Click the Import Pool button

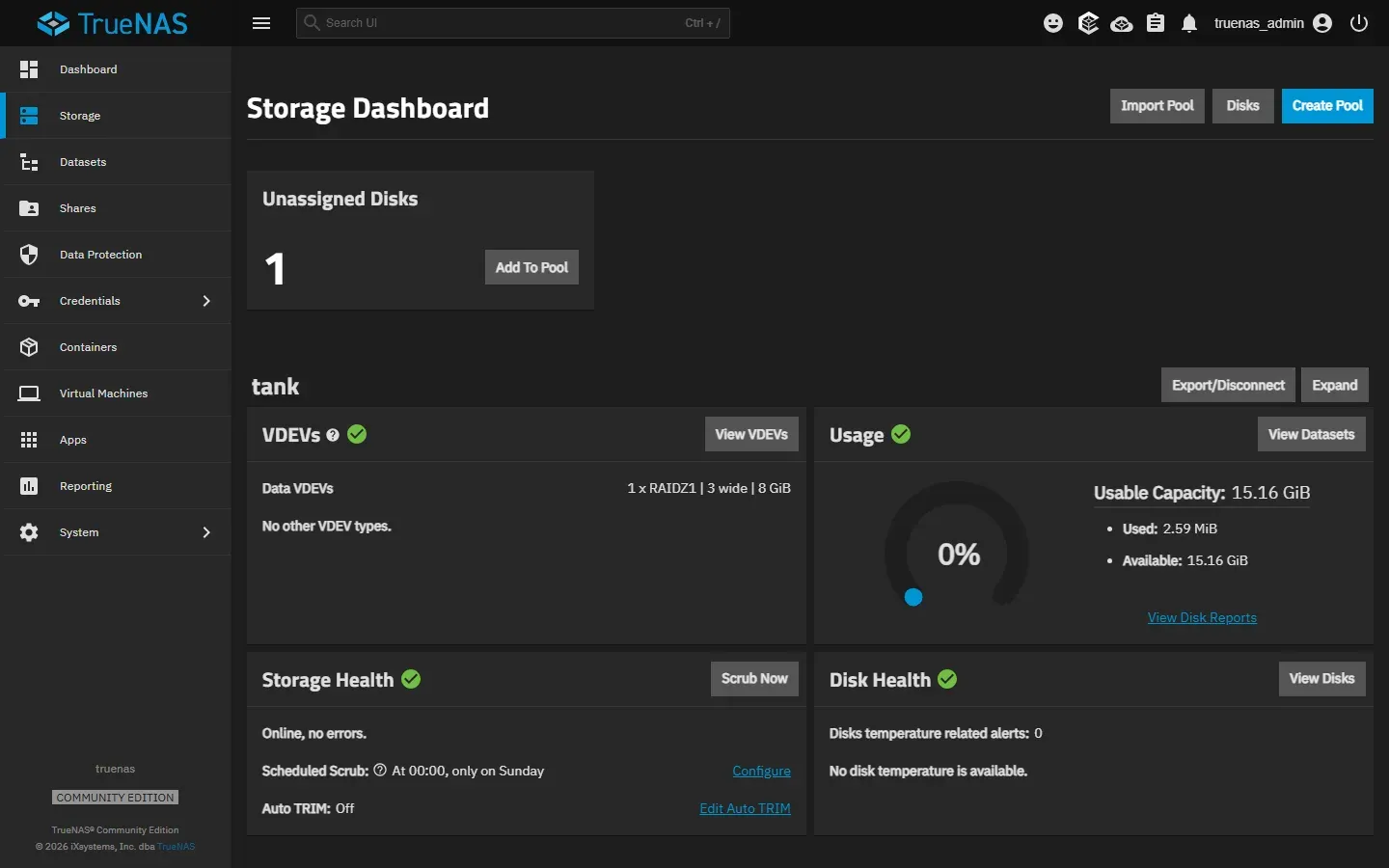pyautogui.click(x=1157, y=106)
